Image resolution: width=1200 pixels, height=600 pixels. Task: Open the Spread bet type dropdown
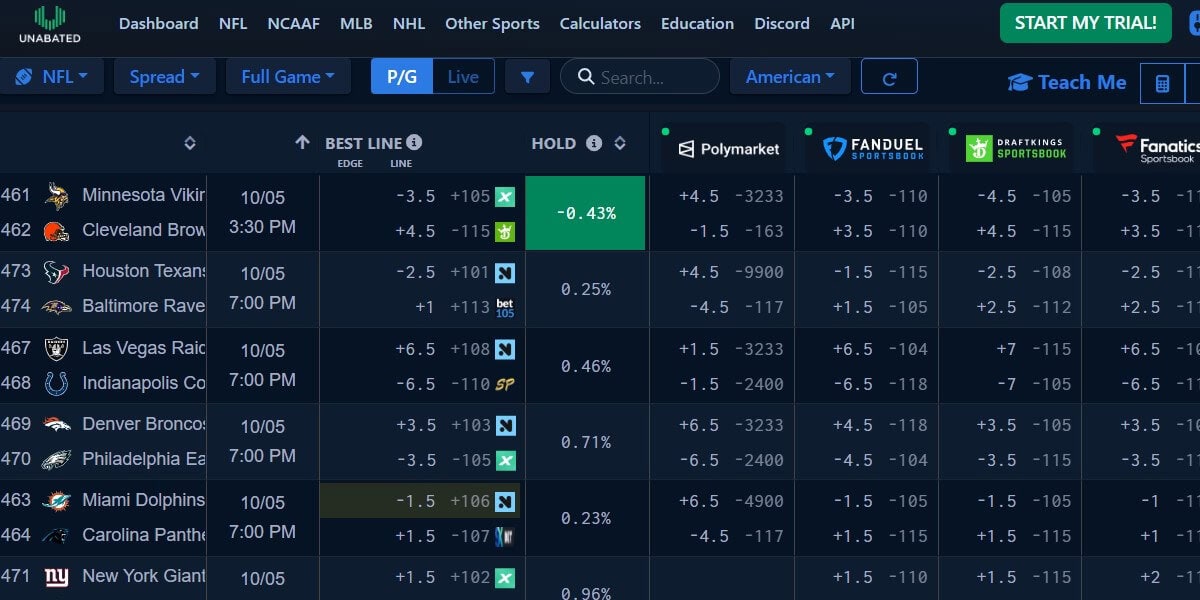(165, 77)
